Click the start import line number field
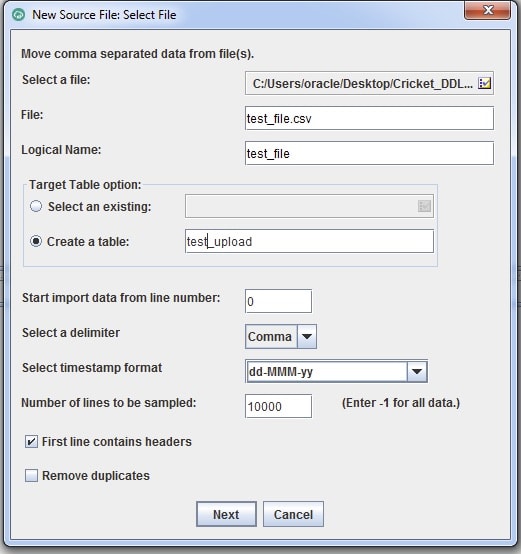This screenshot has height=554, width=521. pyautogui.click(x=278, y=301)
